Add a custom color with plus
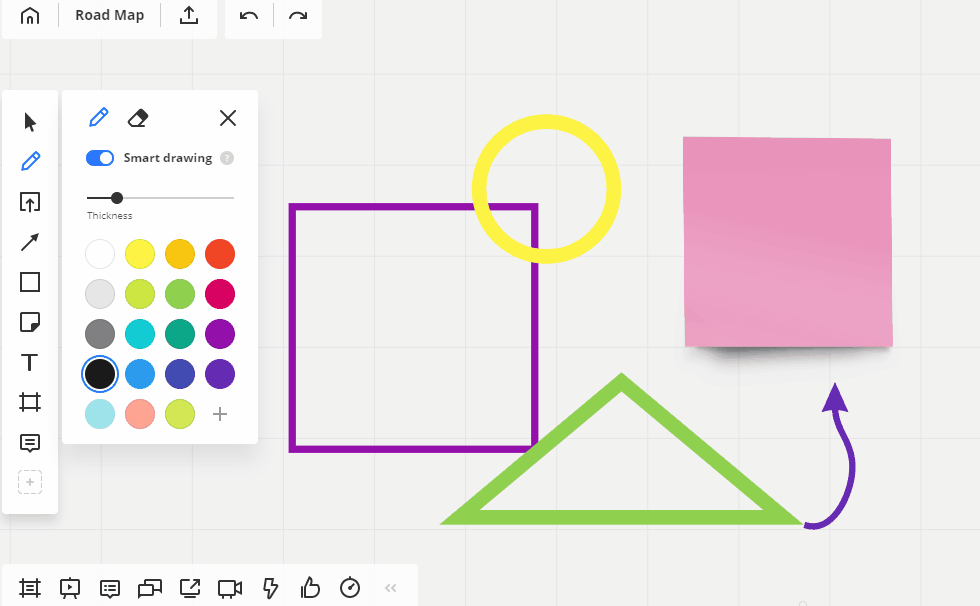Screen dimensions: 980x606 tap(220, 414)
